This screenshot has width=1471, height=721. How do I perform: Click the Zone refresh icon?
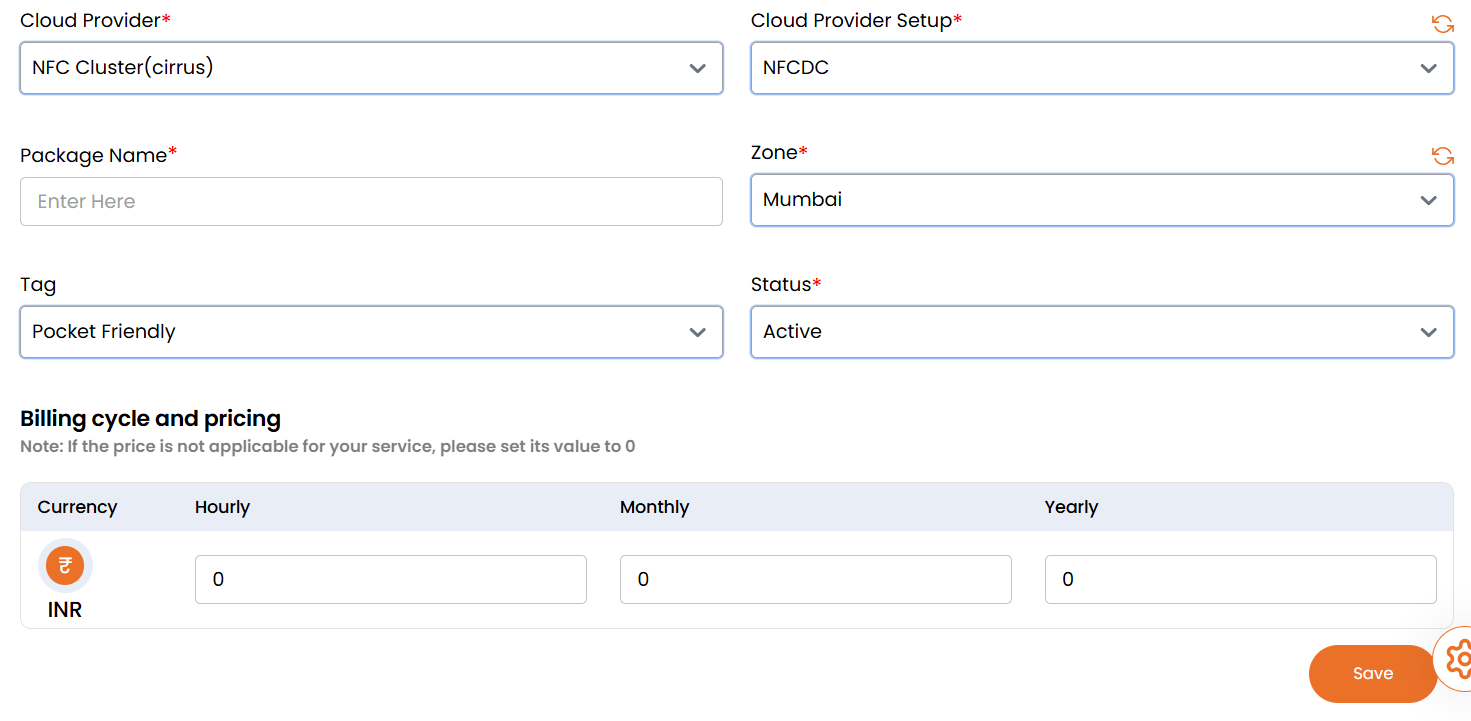(x=1442, y=156)
